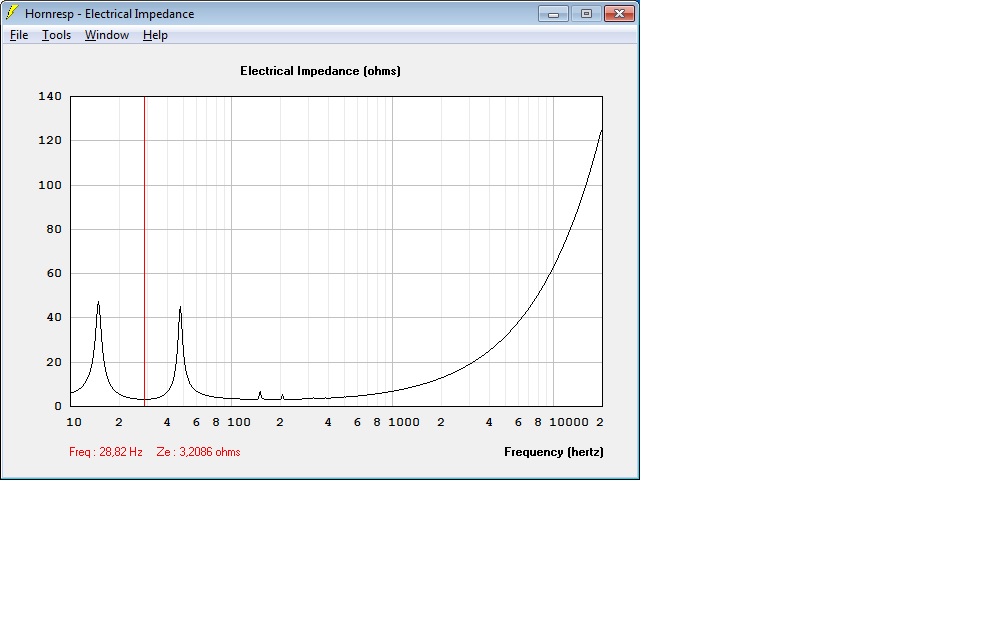Maximize the Hornresp window
Screen dimensions: 1008x630
tap(586, 14)
